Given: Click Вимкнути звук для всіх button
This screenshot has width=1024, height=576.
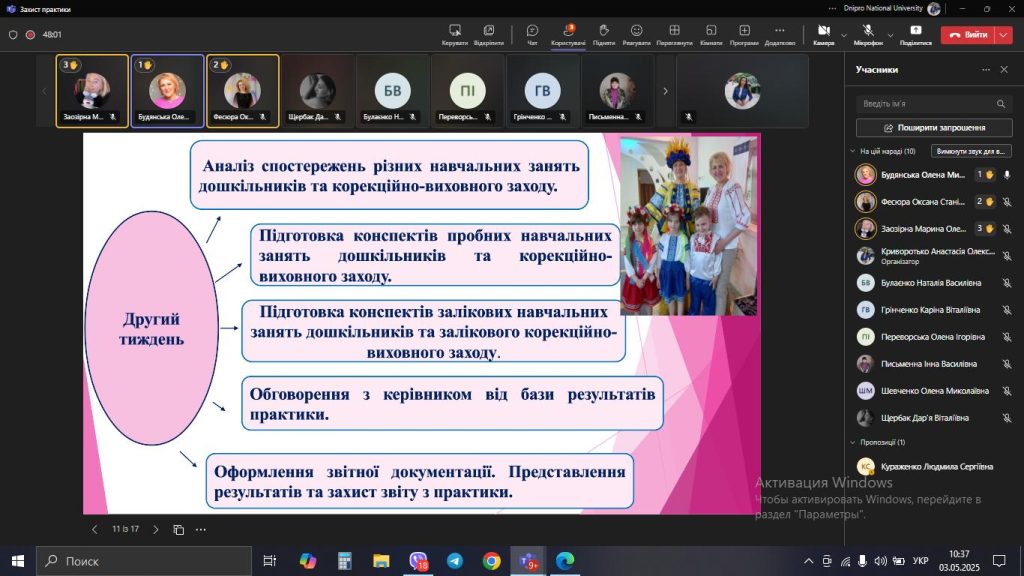Looking at the screenshot, I should 970,151.
